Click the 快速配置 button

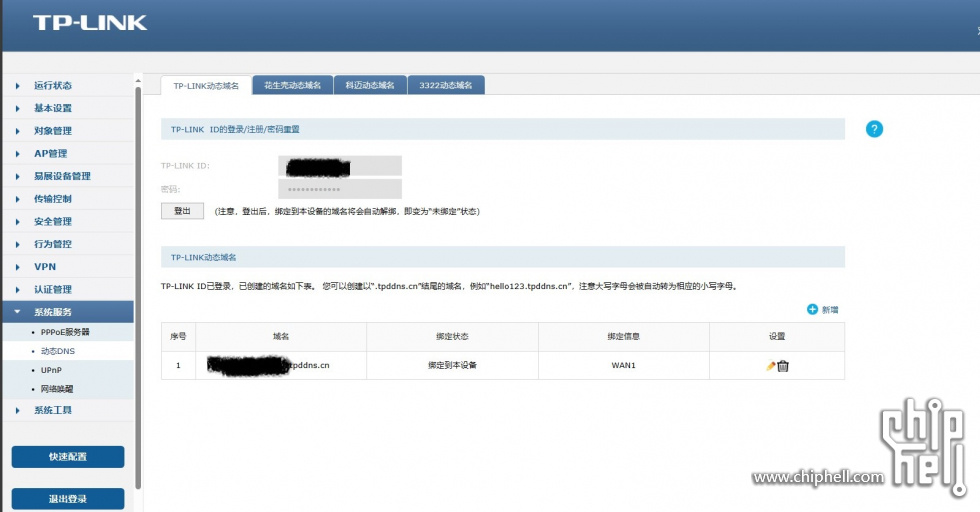point(68,457)
